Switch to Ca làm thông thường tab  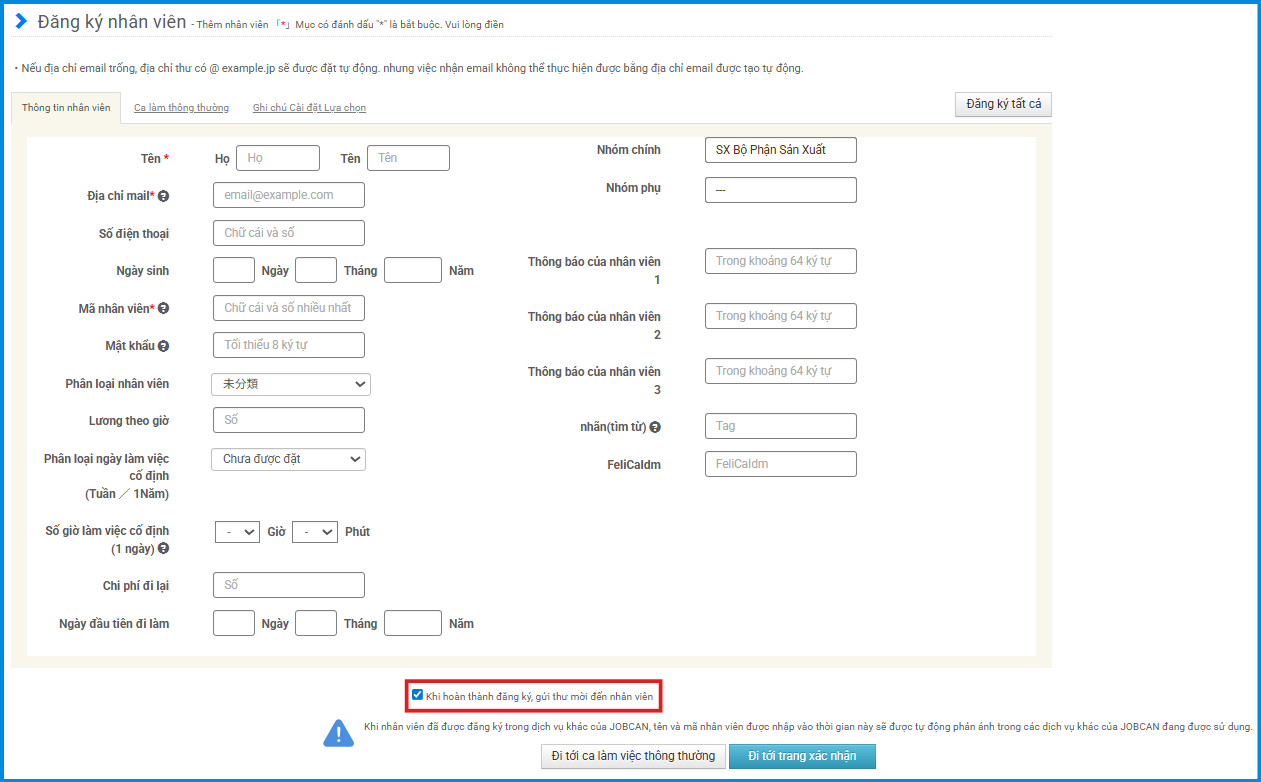181,108
